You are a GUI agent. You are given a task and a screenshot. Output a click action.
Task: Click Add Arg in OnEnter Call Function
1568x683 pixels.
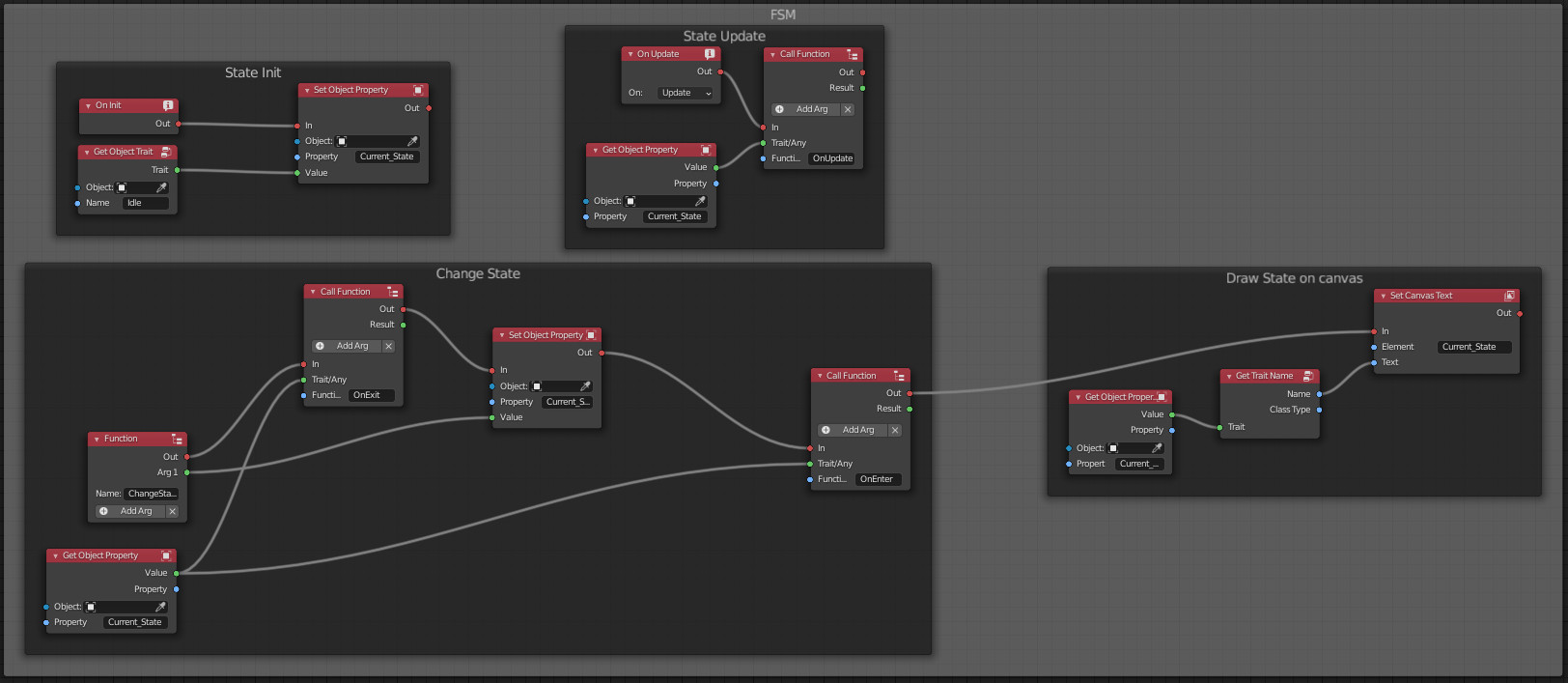pyautogui.click(x=852, y=430)
